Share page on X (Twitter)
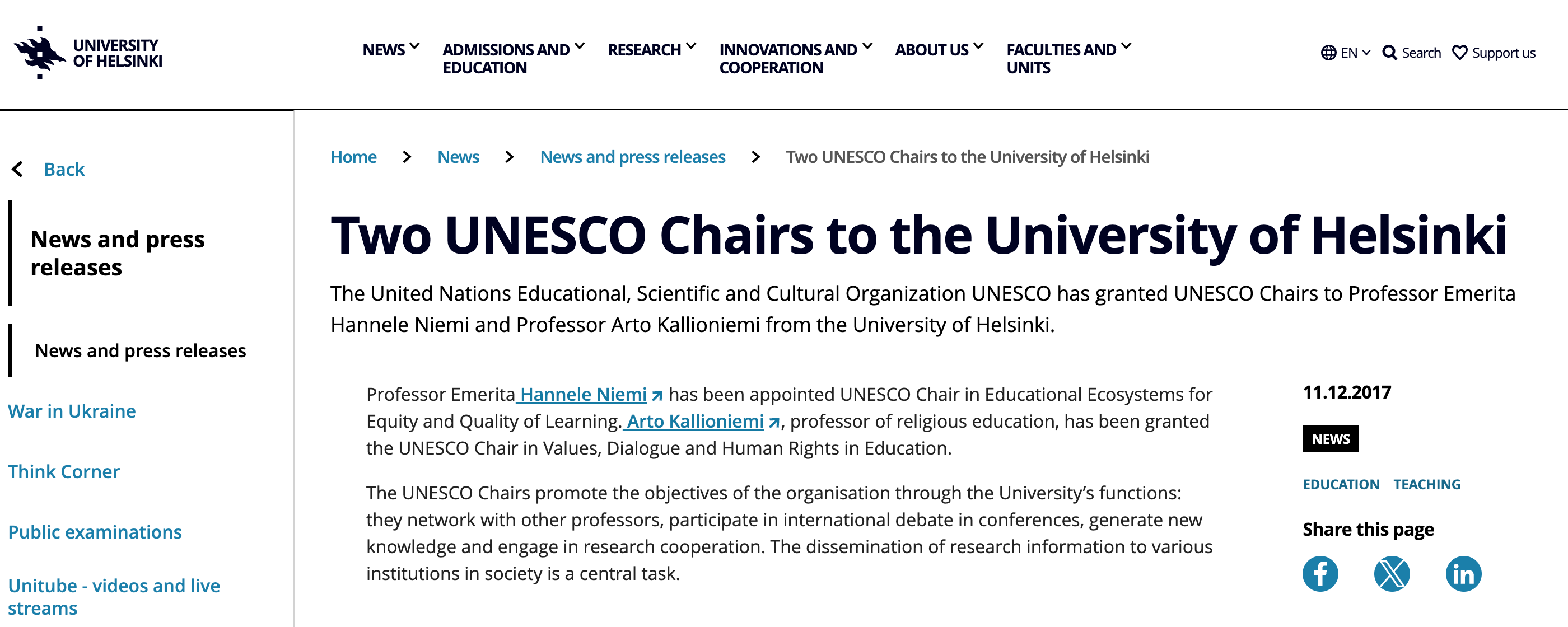The image size is (1568, 627). [x=1392, y=573]
